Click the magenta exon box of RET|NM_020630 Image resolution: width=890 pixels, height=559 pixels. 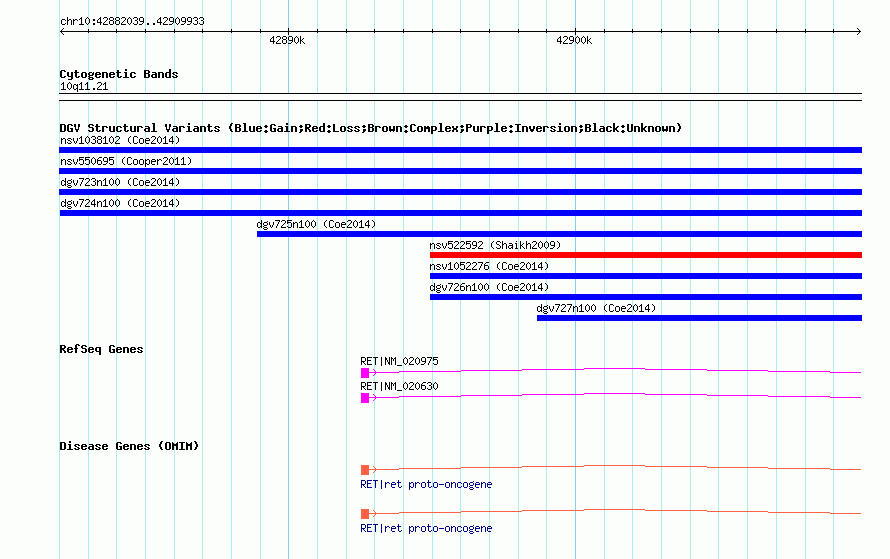[x=365, y=398]
